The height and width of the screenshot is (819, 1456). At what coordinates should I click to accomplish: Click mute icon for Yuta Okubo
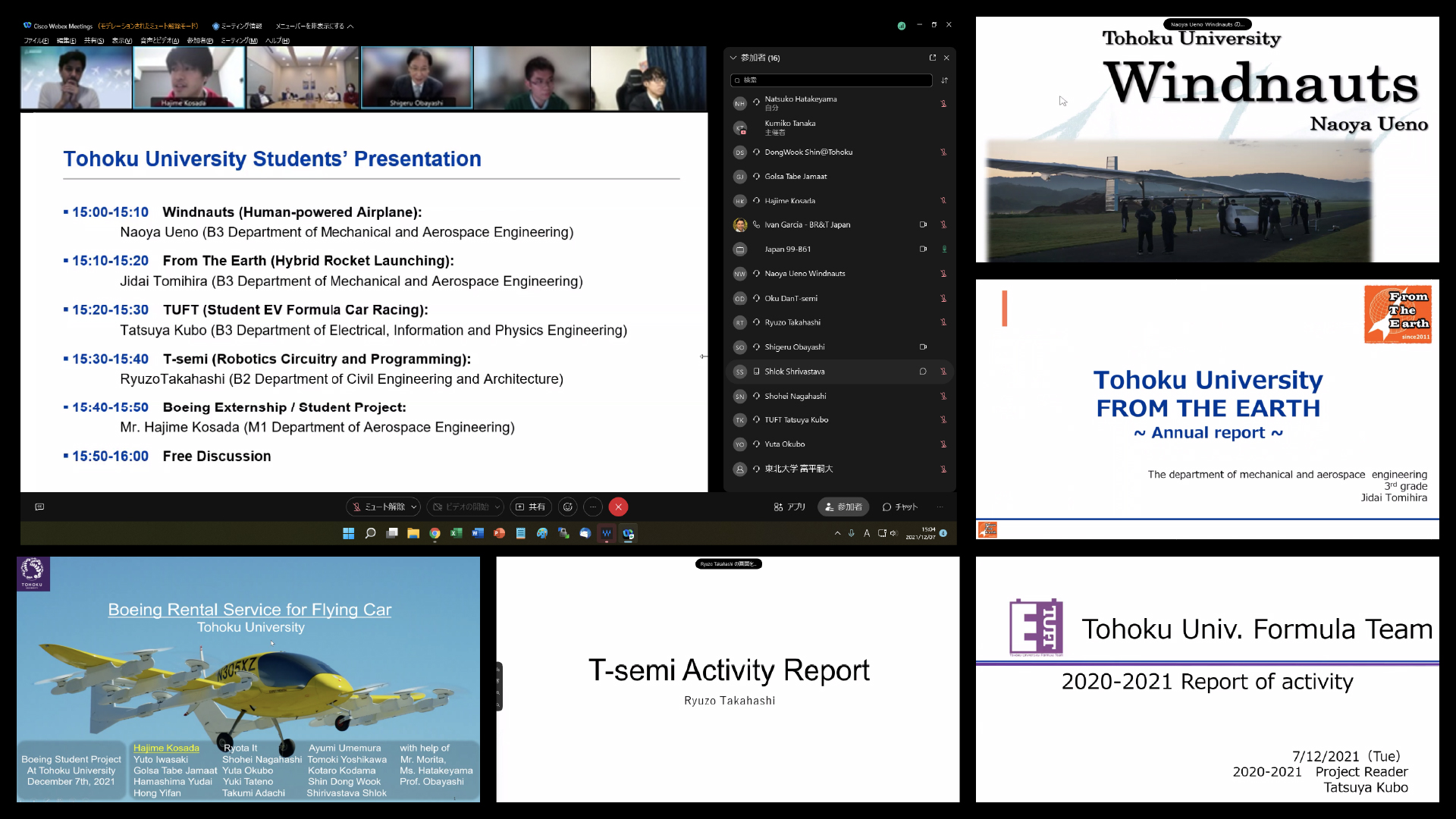tap(943, 444)
